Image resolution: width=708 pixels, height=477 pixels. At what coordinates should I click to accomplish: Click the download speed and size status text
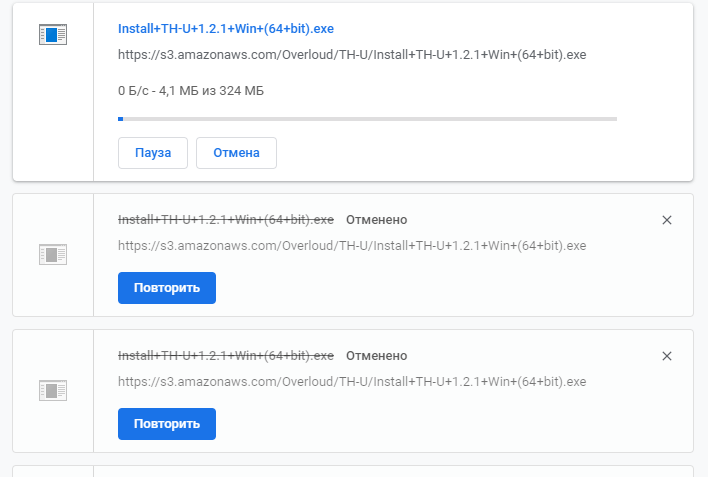pos(191,91)
